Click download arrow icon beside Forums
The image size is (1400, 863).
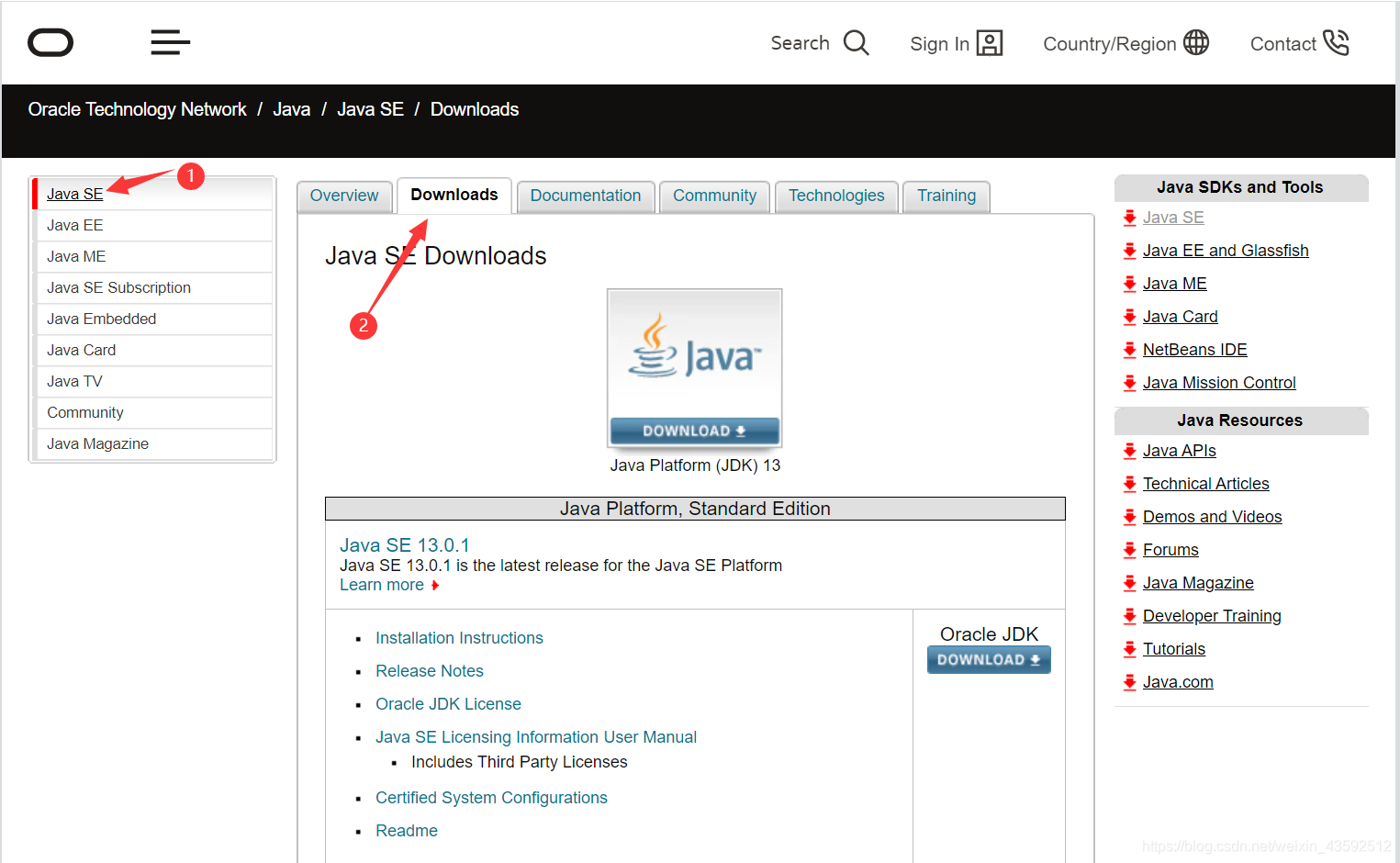(1129, 550)
